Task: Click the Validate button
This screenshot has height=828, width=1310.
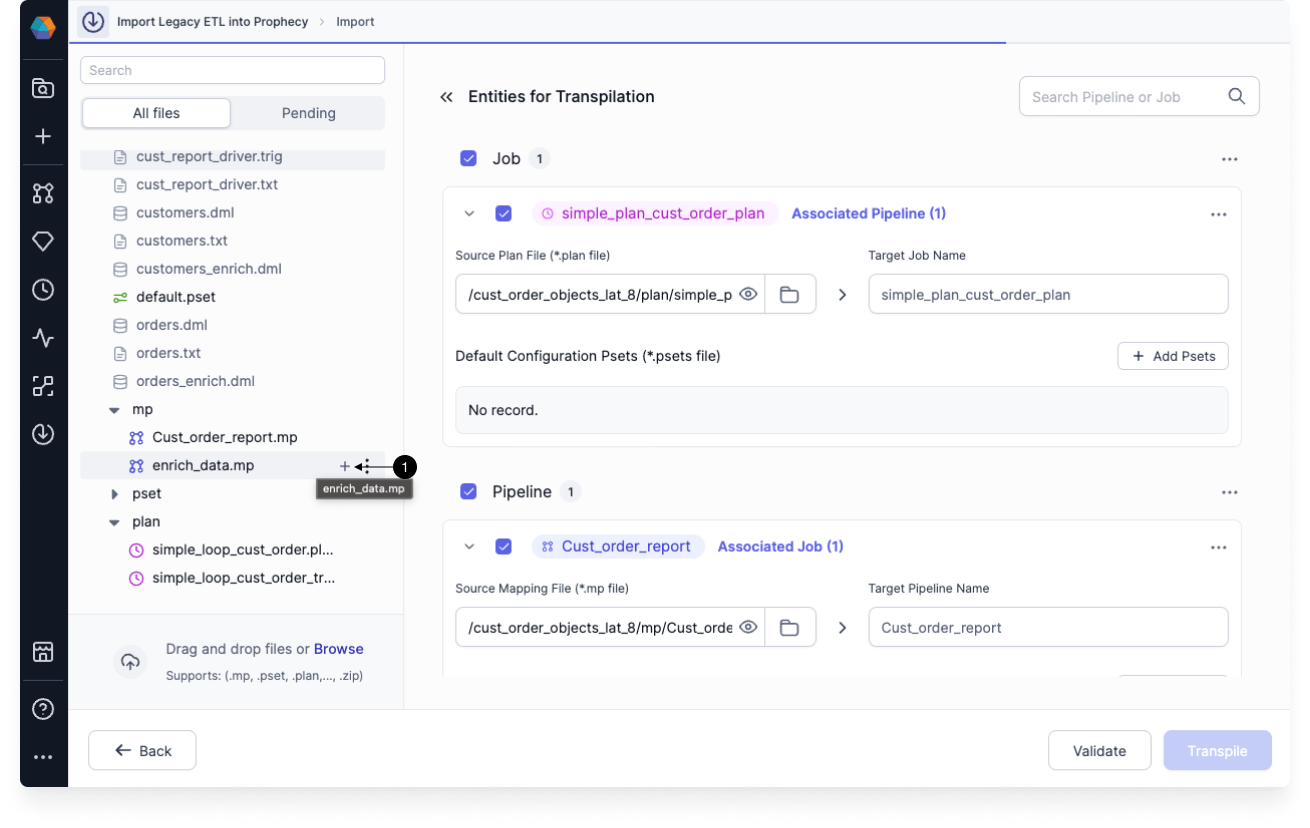Action: click(1100, 751)
